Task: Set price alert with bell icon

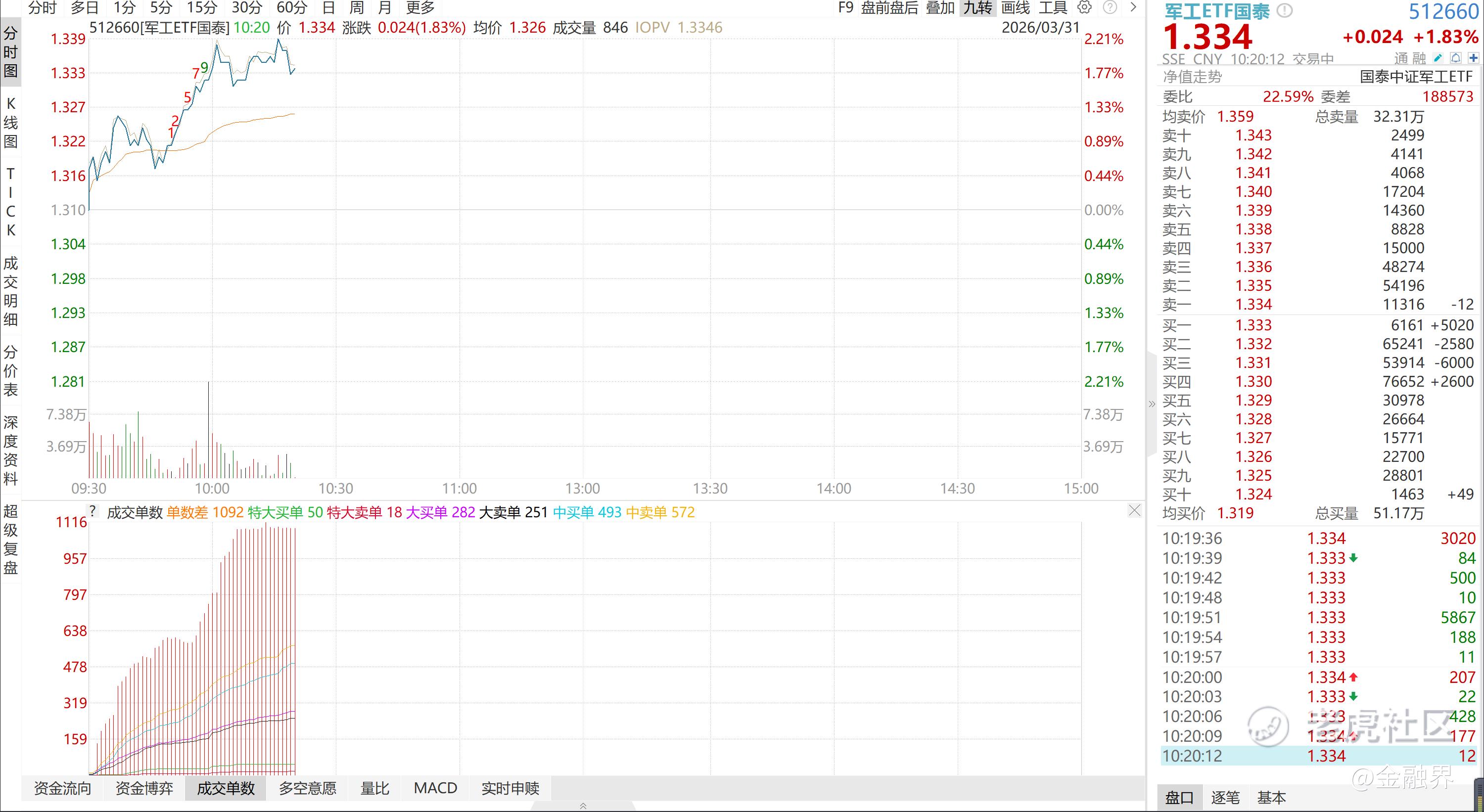Action: [1456, 58]
